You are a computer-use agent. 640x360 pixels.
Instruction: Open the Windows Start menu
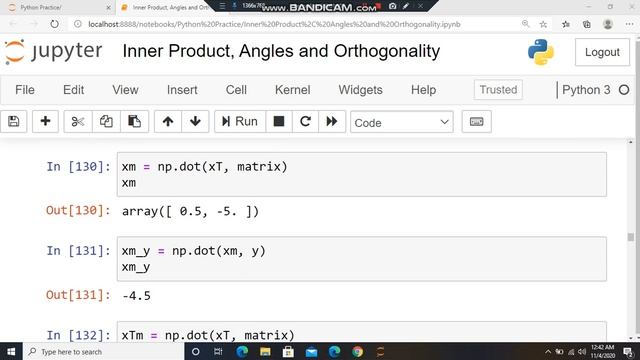(11, 351)
